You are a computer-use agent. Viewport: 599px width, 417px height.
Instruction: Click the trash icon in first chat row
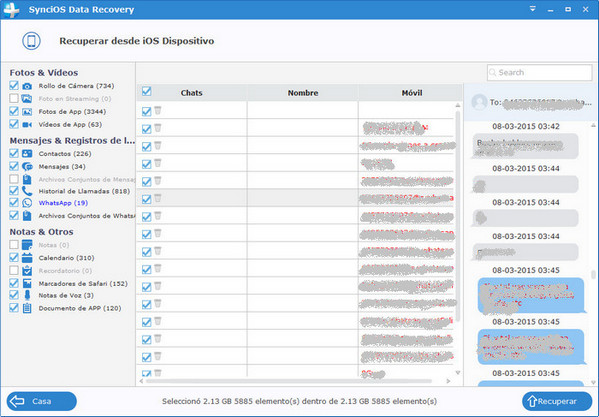tap(157, 111)
